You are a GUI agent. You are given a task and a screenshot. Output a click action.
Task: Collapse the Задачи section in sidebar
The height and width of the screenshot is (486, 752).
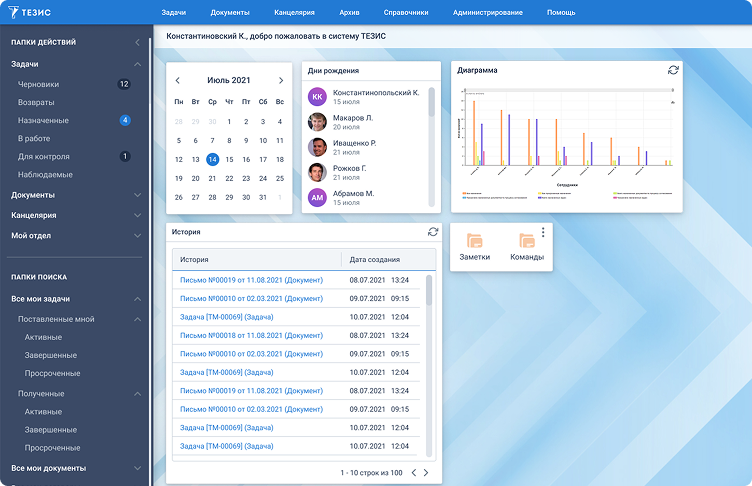(x=137, y=64)
